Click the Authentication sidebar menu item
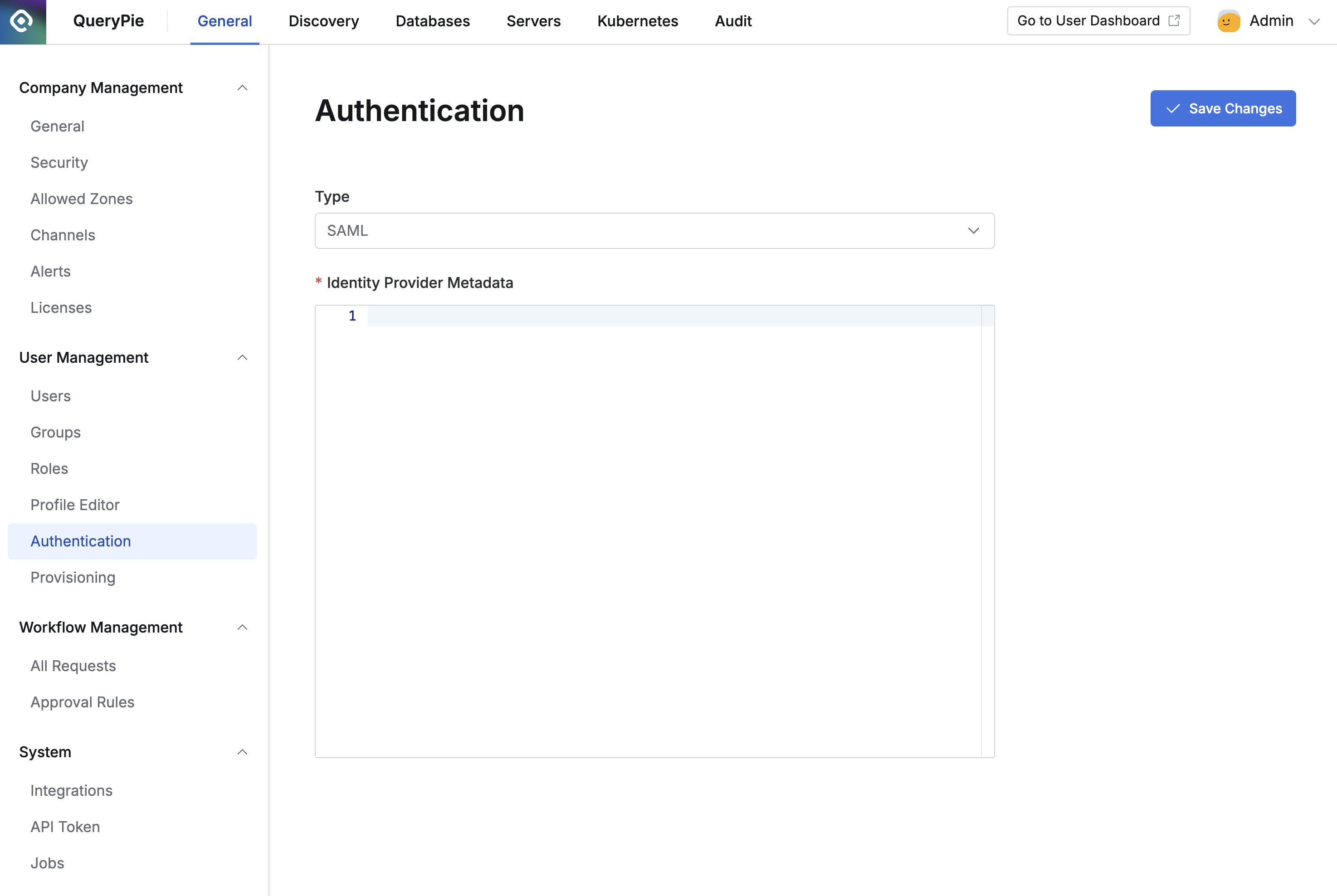The height and width of the screenshot is (896, 1337). (80, 540)
